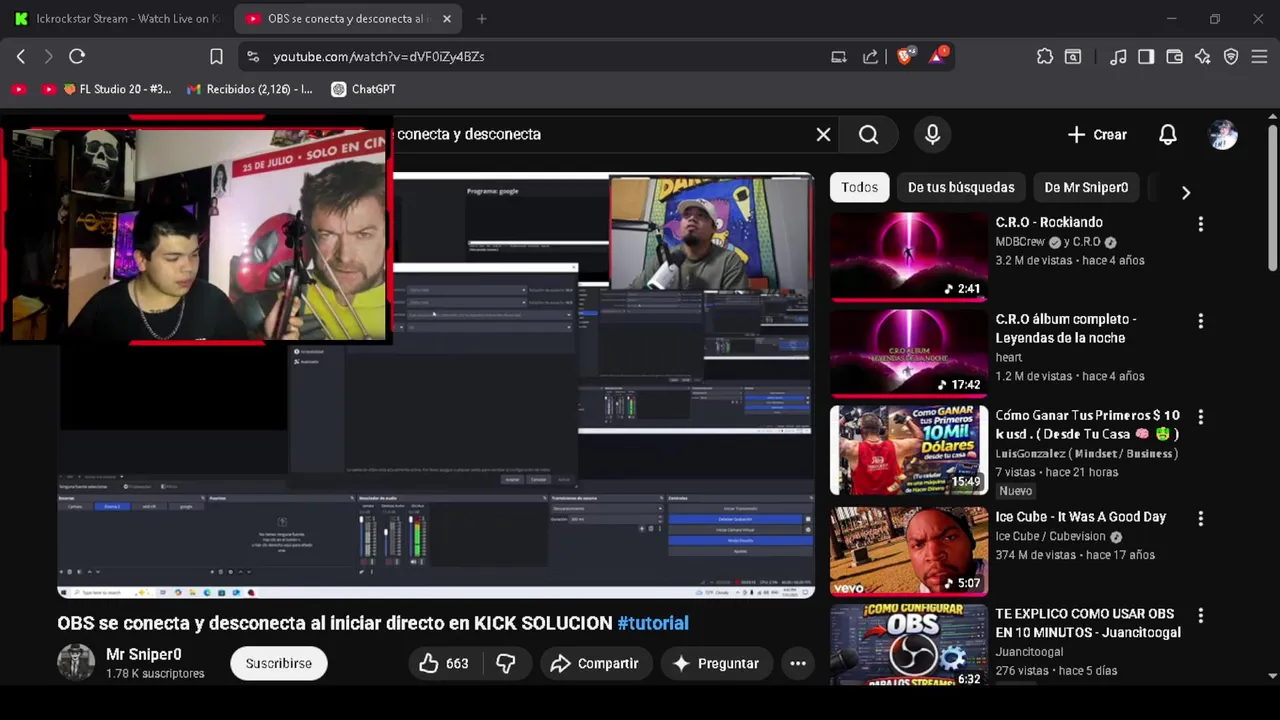Screen dimensions: 1280x720
Task: Open options for Ice Cube video
Action: (x=1201, y=519)
